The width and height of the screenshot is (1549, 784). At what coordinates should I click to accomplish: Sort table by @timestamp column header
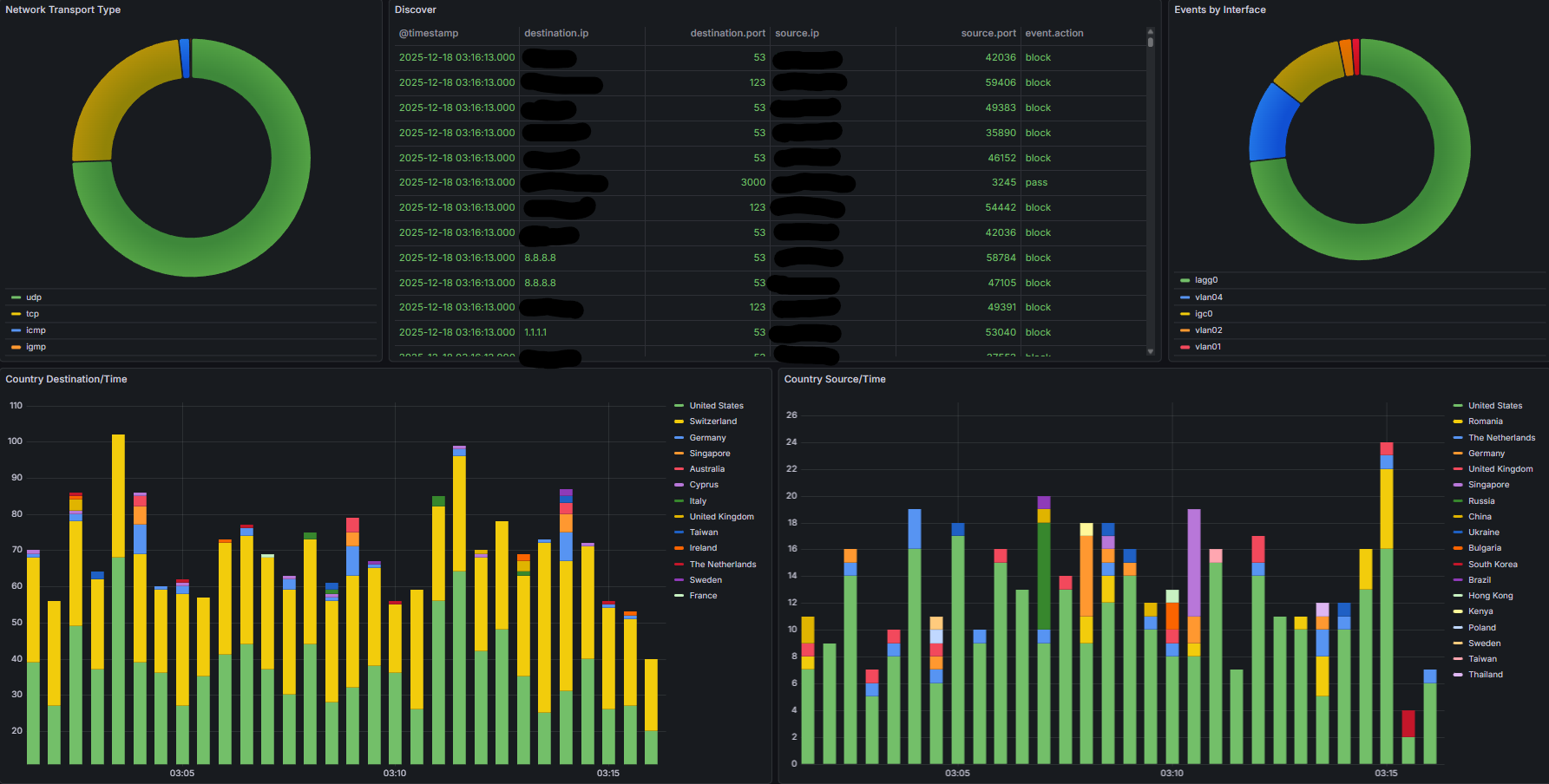coord(429,33)
